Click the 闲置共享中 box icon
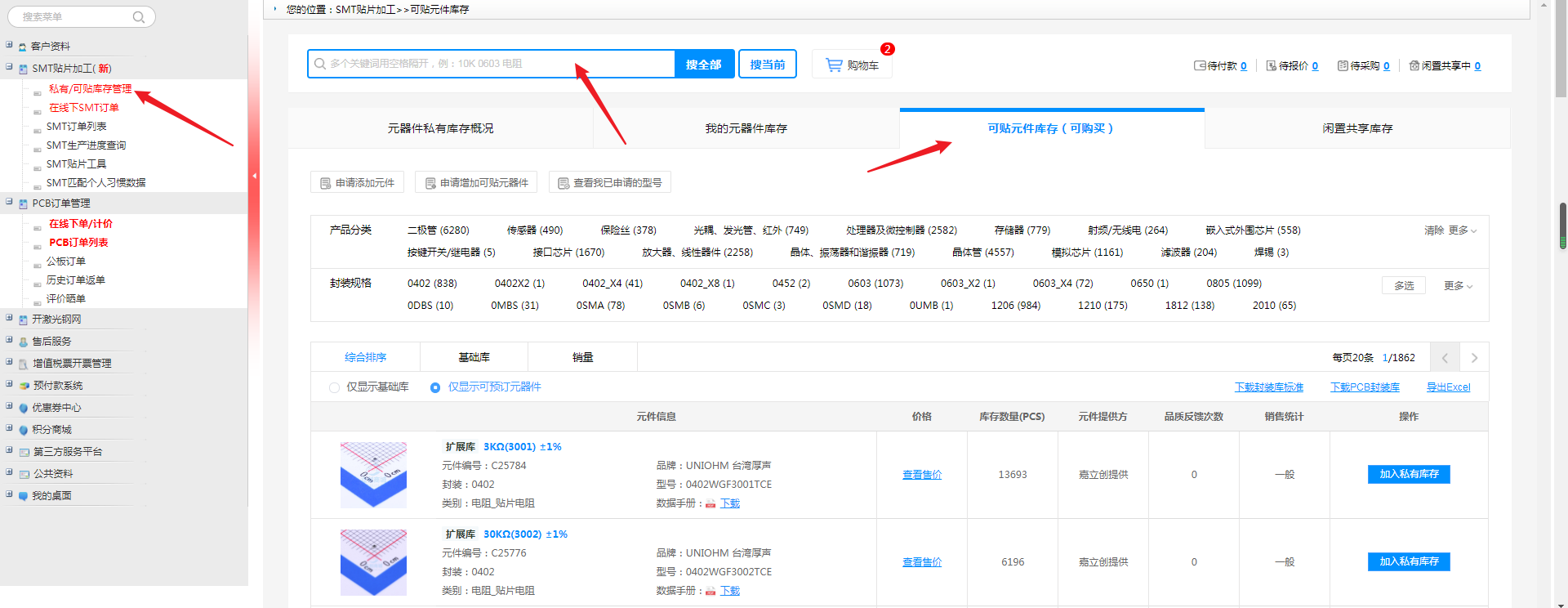The height and width of the screenshot is (608, 1568). pyautogui.click(x=1414, y=66)
